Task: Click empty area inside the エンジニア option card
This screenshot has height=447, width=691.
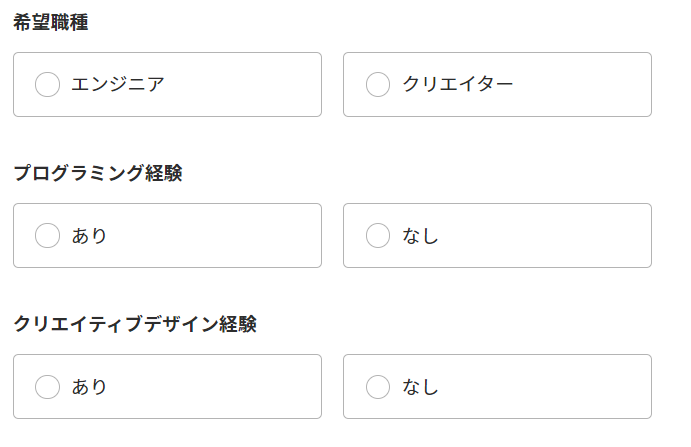Action: [x=250, y=85]
